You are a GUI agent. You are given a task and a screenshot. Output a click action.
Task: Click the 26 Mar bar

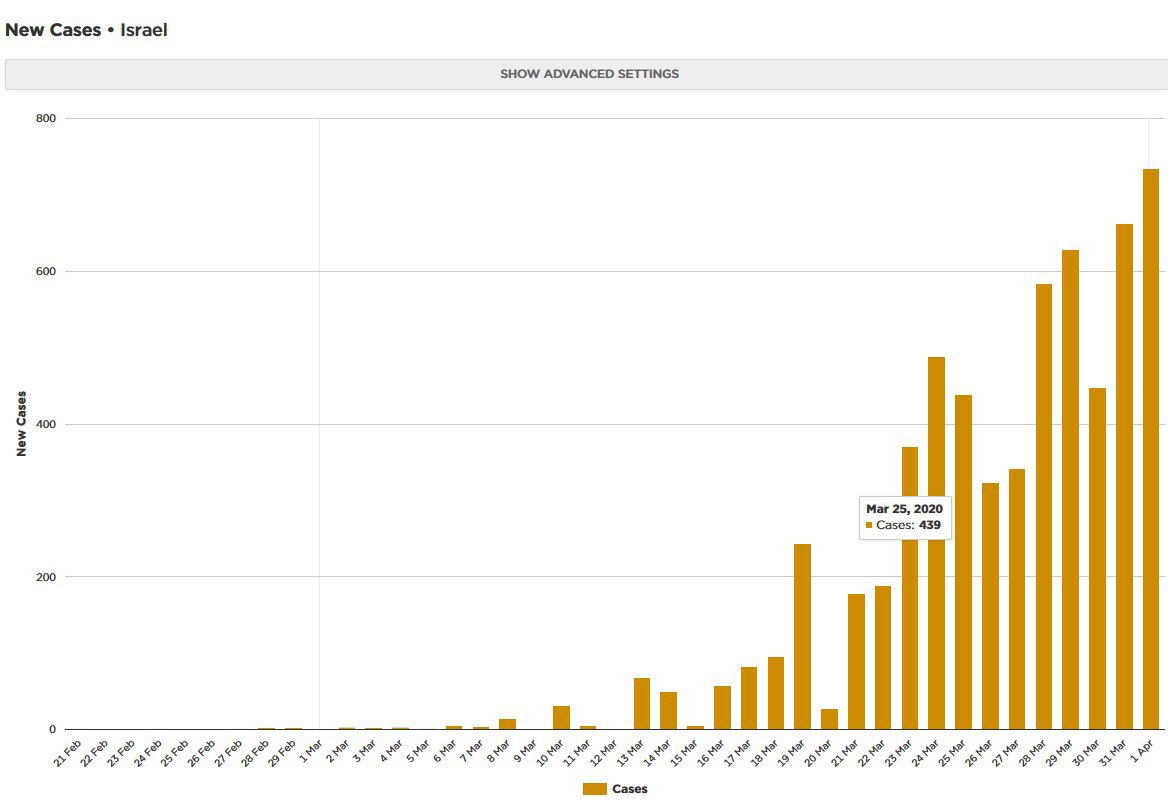coord(990,606)
